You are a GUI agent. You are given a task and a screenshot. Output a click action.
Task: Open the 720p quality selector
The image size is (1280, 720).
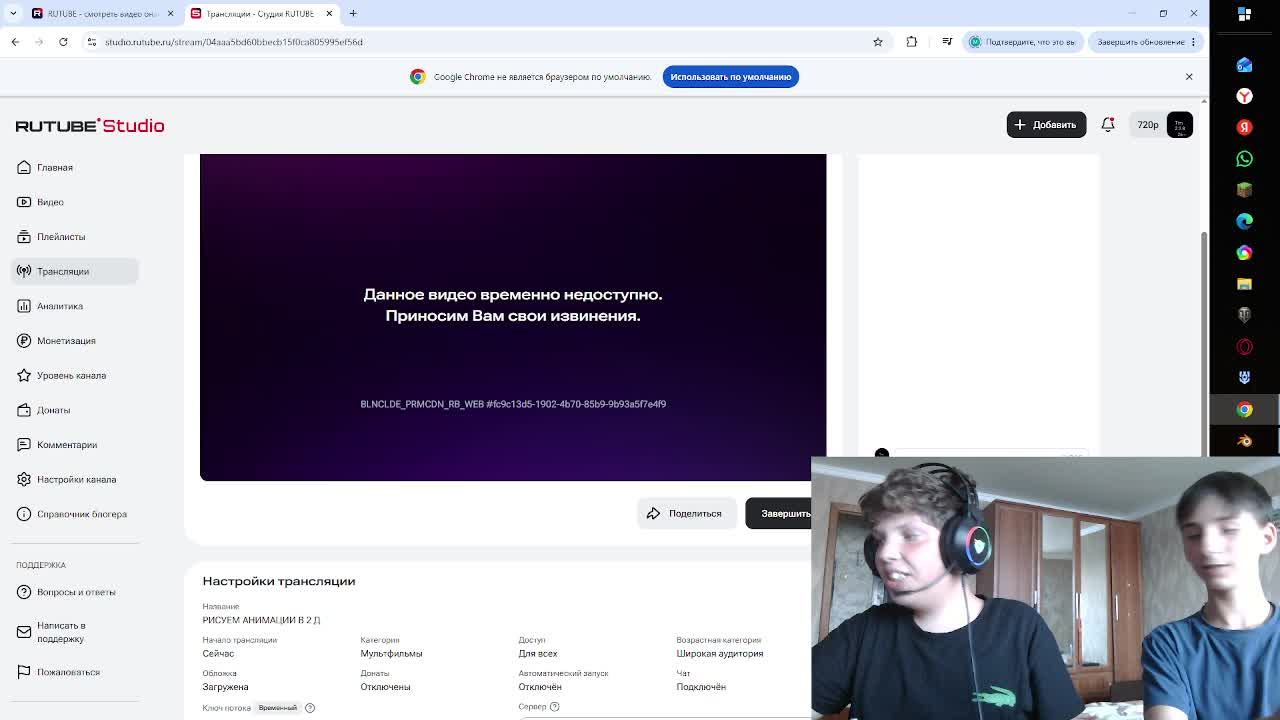coord(1147,125)
